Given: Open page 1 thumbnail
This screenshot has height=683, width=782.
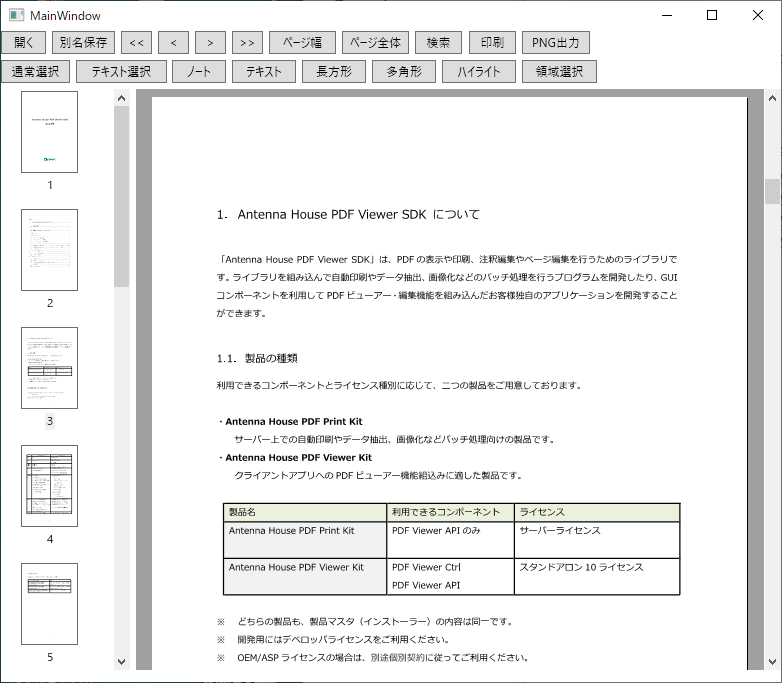Looking at the screenshot, I should pyautogui.click(x=49, y=132).
